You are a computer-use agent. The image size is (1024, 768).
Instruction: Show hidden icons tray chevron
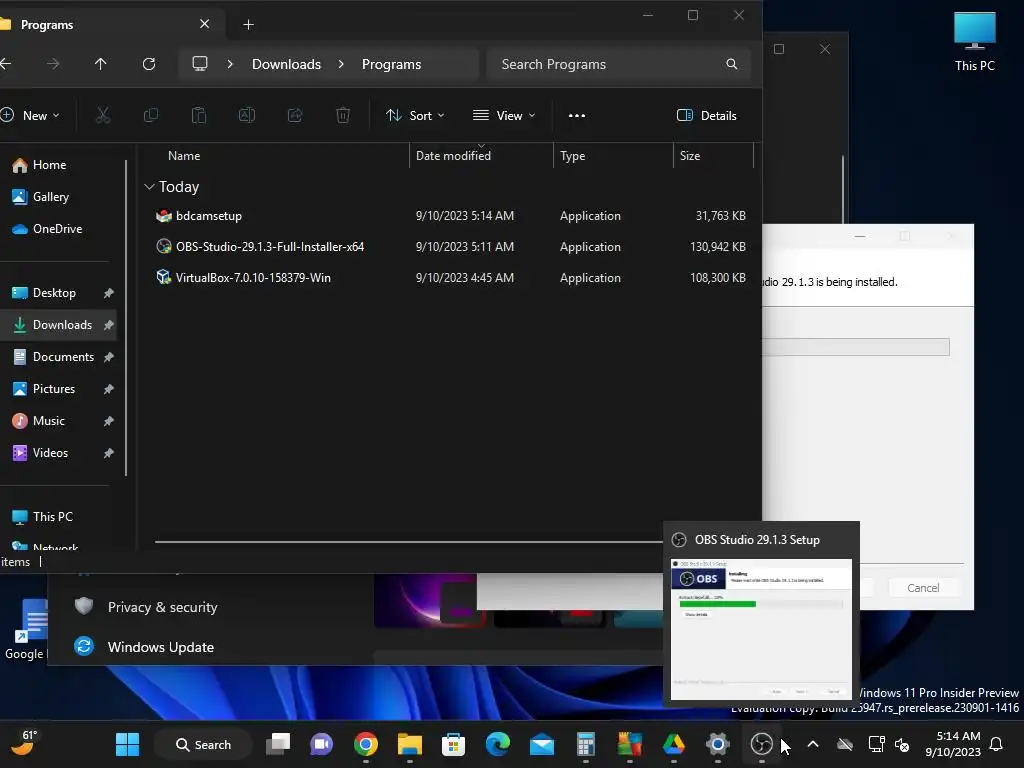(x=813, y=744)
